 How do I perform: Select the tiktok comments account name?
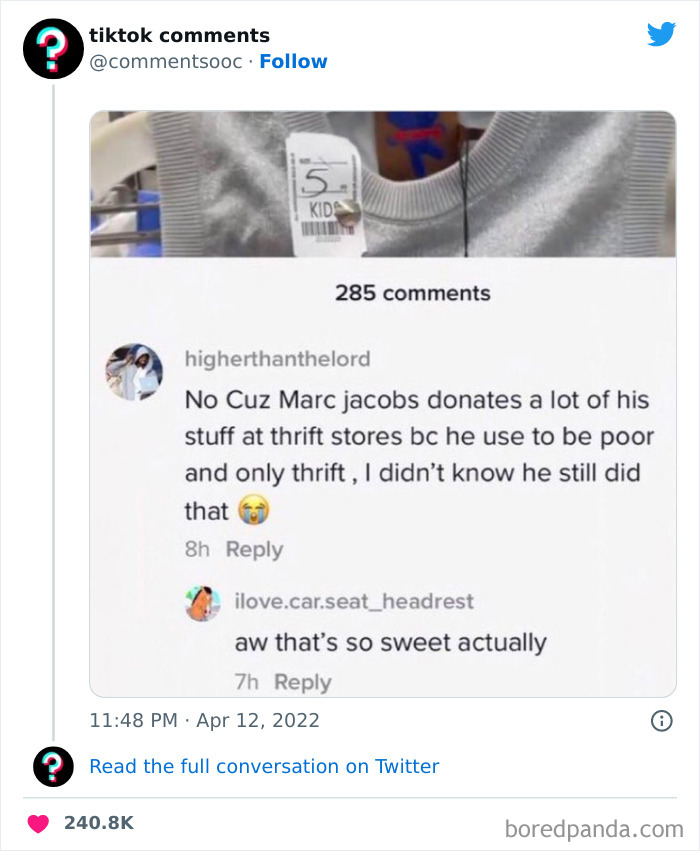[x=180, y=34]
